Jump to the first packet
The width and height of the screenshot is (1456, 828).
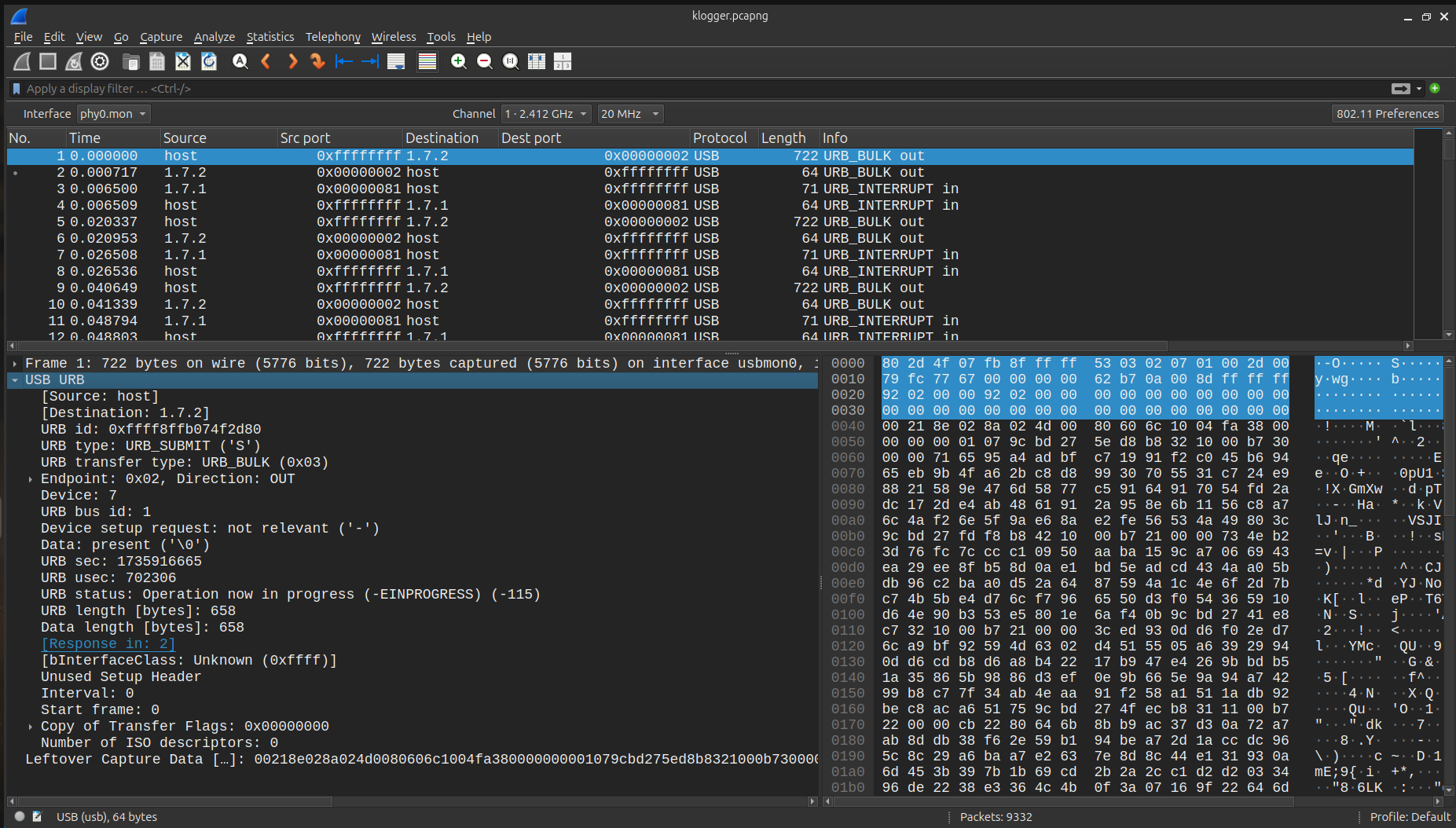click(343, 61)
